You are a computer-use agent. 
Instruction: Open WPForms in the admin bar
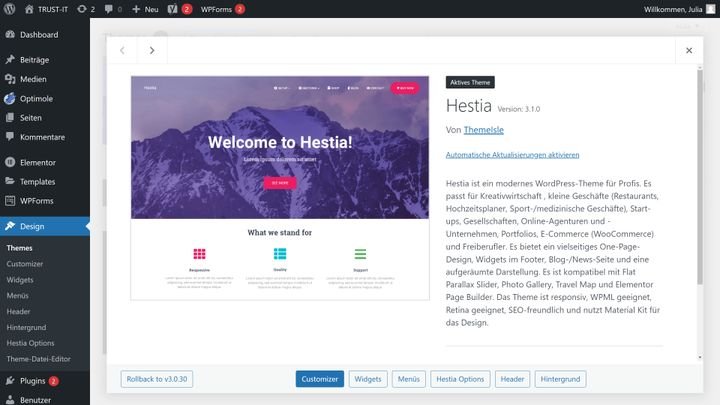tap(216, 9)
